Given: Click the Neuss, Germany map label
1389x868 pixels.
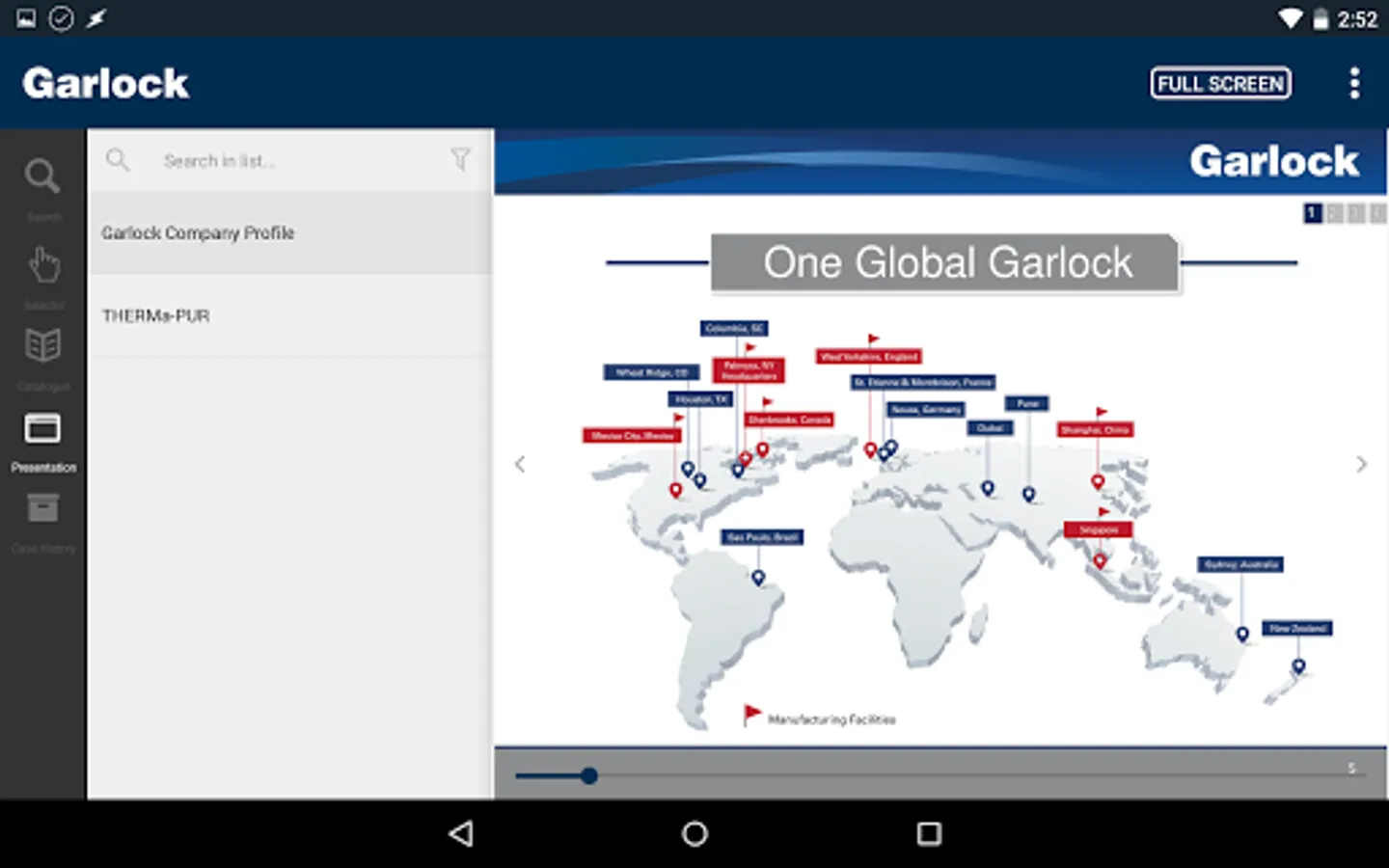Looking at the screenshot, I should (926, 410).
